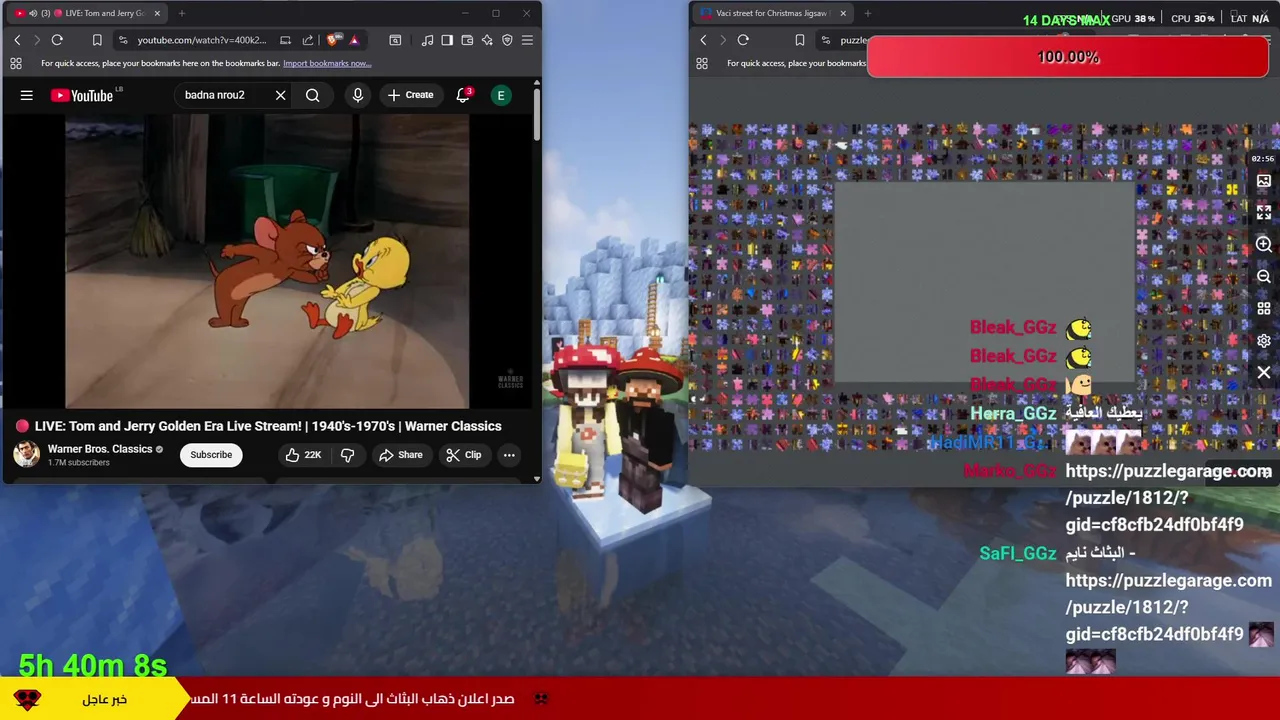The image size is (1280, 720).
Task: Open the Brave Wallet icon
Action: point(467,40)
